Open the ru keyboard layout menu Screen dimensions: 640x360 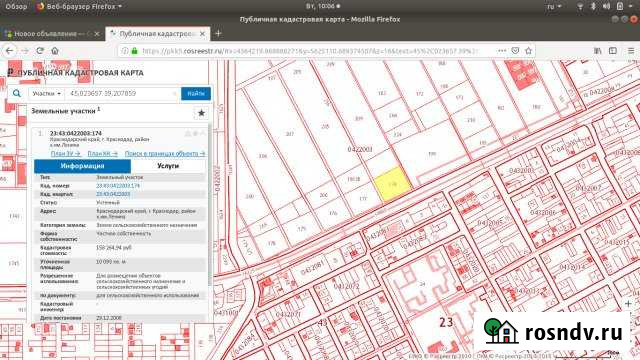[x=554, y=7]
